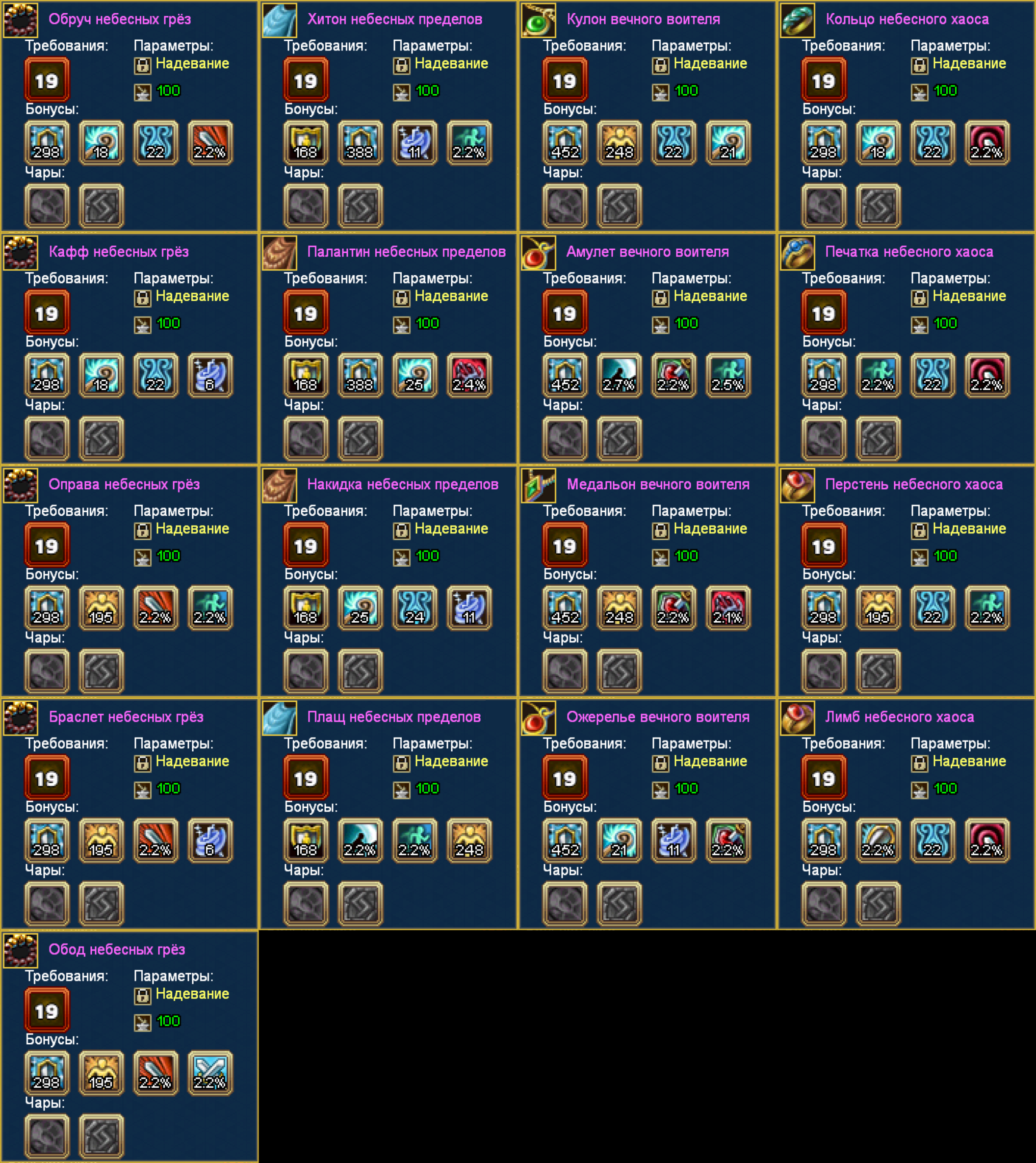The width and height of the screenshot is (1036, 1163).
Task: Click the 24 bonus on Накидка небесных пределов
Action: (x=415, y=608)
